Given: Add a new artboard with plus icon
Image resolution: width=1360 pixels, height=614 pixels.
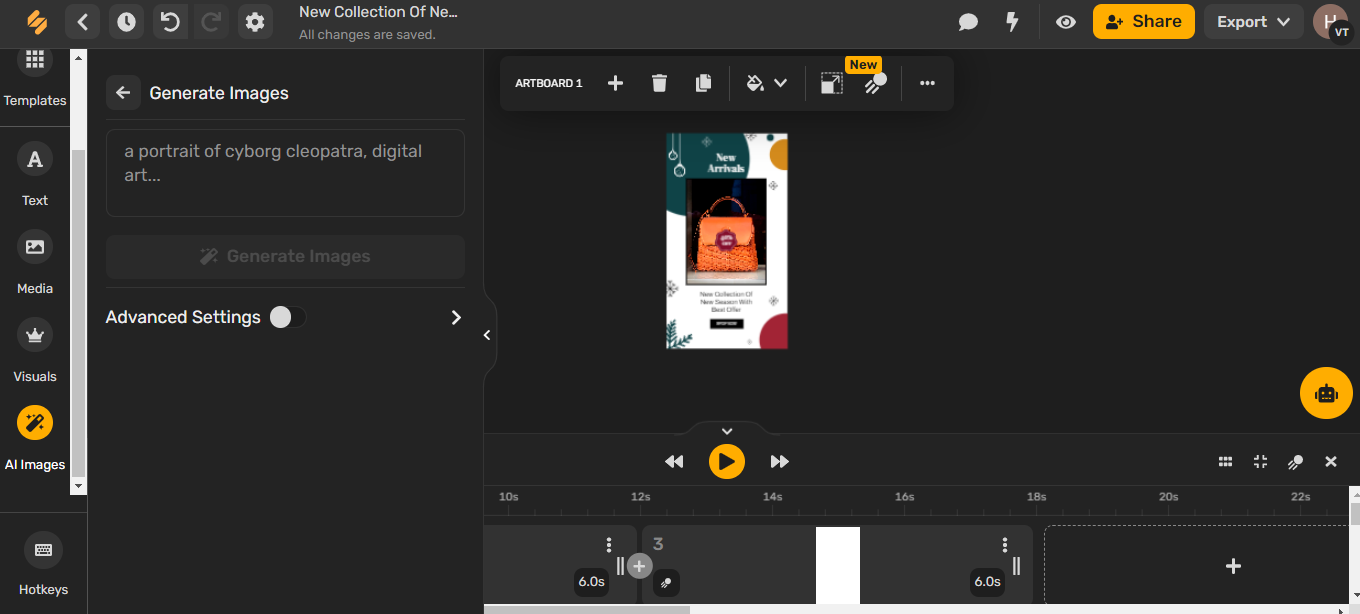Looking at the screenshot, I should pyautogui.click(x=615, y=83).
